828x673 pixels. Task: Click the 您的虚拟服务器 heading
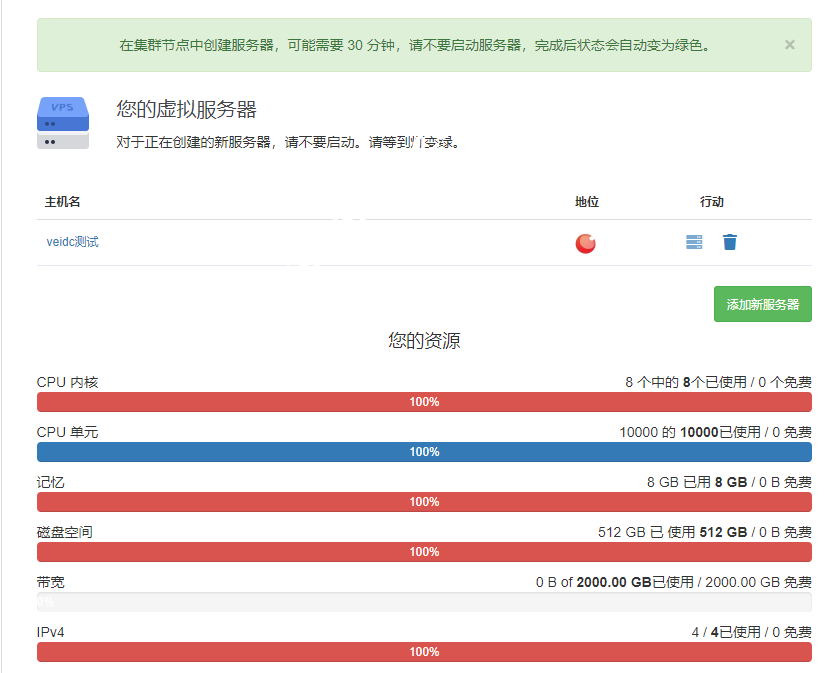pyautogui.click(x=186, y=110)
